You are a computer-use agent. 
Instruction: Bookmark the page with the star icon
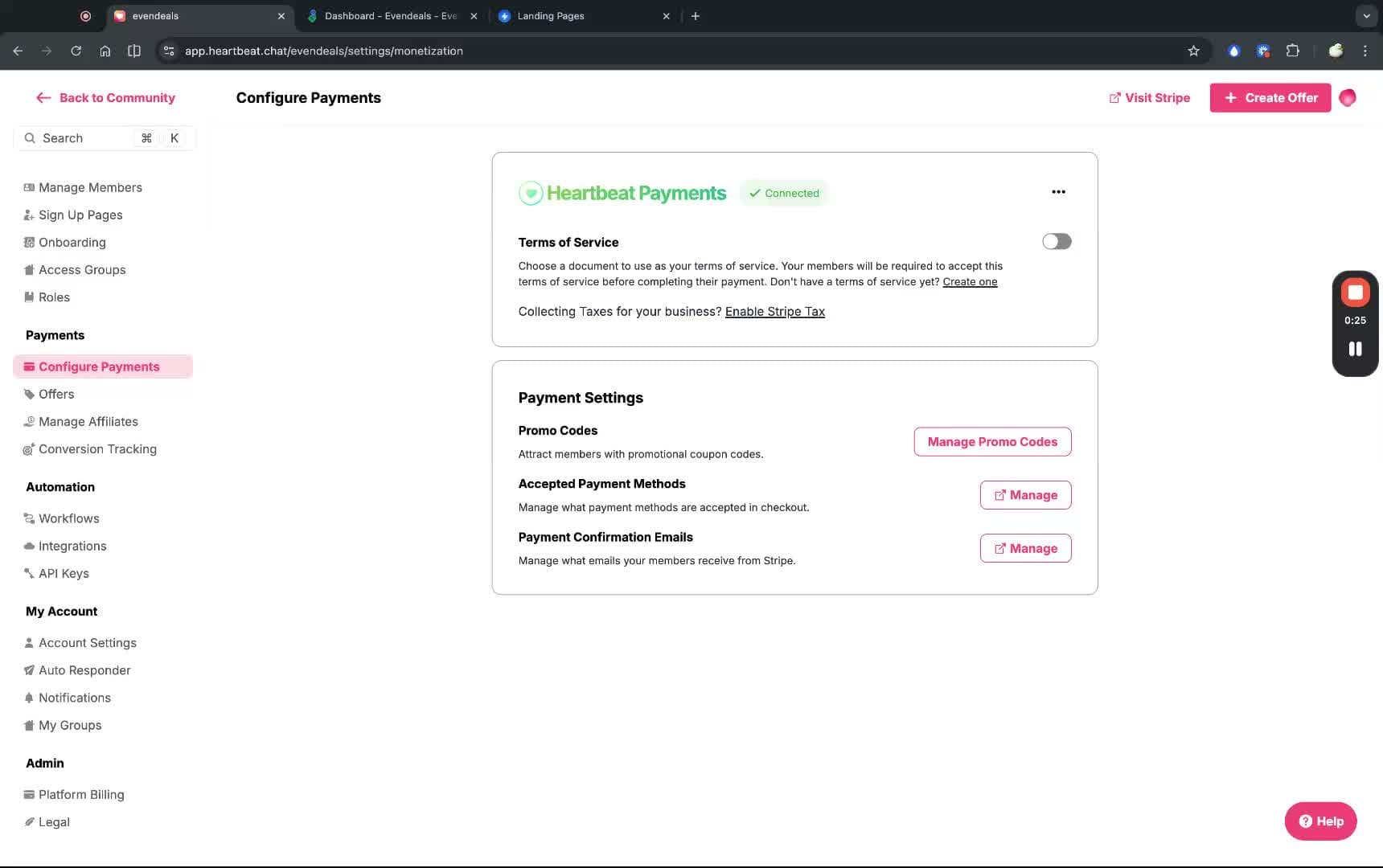click(x=1193, y=51)
